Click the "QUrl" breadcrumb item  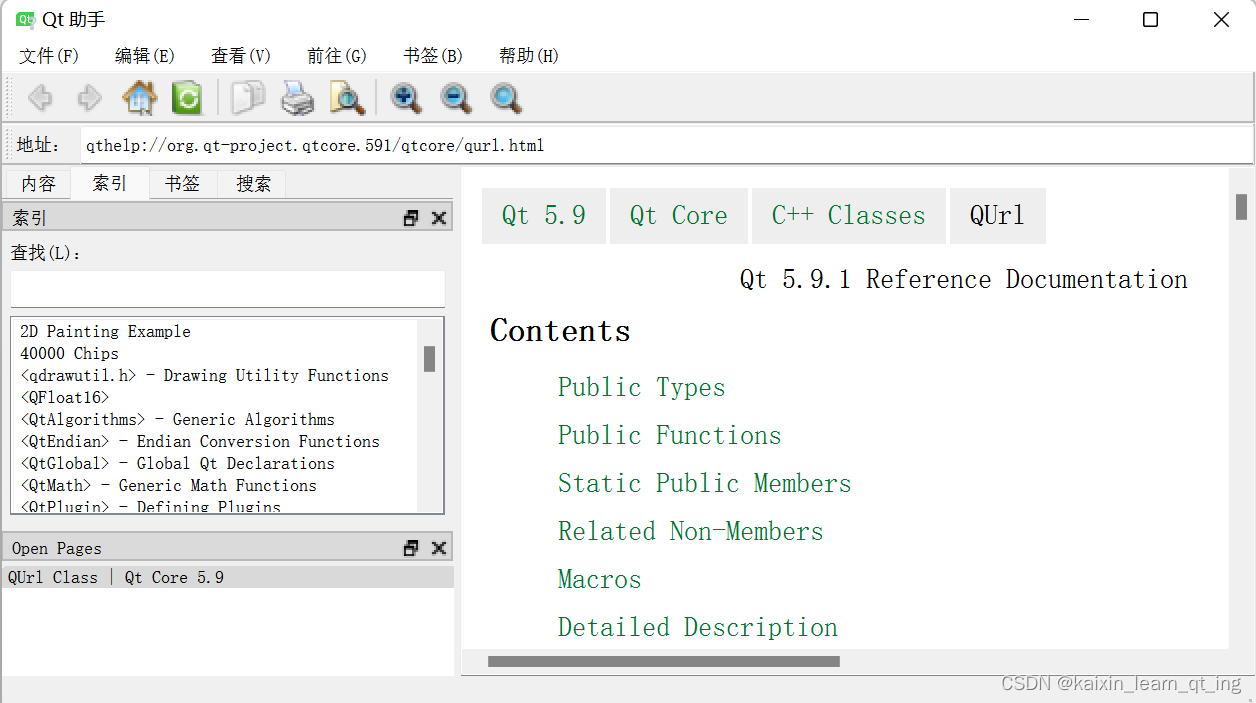pos(998,216)
